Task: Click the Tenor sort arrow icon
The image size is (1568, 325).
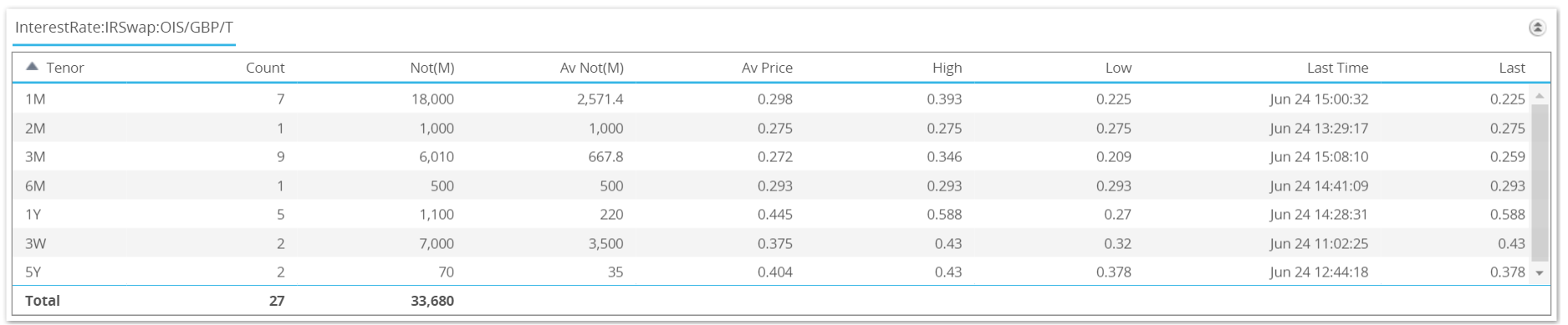Action: (x=32, y=67)
